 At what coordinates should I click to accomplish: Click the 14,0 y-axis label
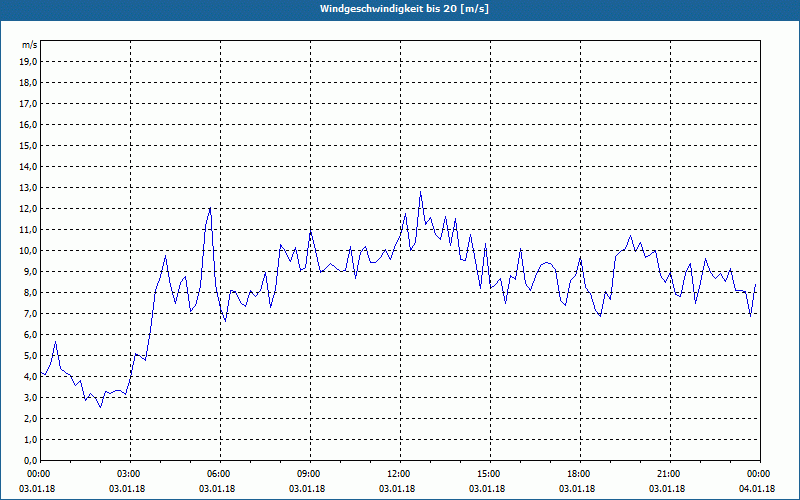pyautogui.click(x=28, y=167)
